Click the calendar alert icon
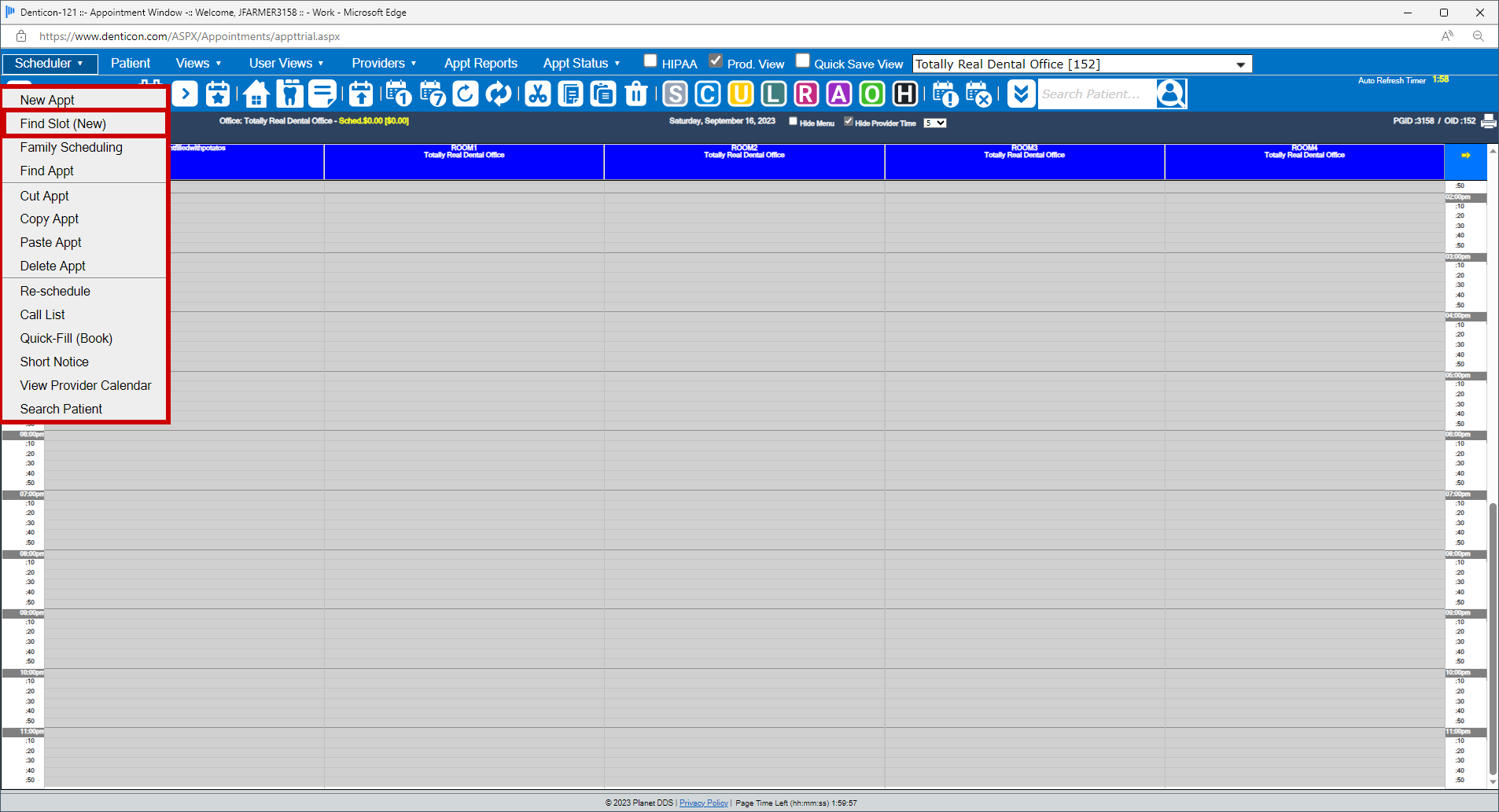Image resolution: width=1499 pixels, height=812 pixels. 945,94
